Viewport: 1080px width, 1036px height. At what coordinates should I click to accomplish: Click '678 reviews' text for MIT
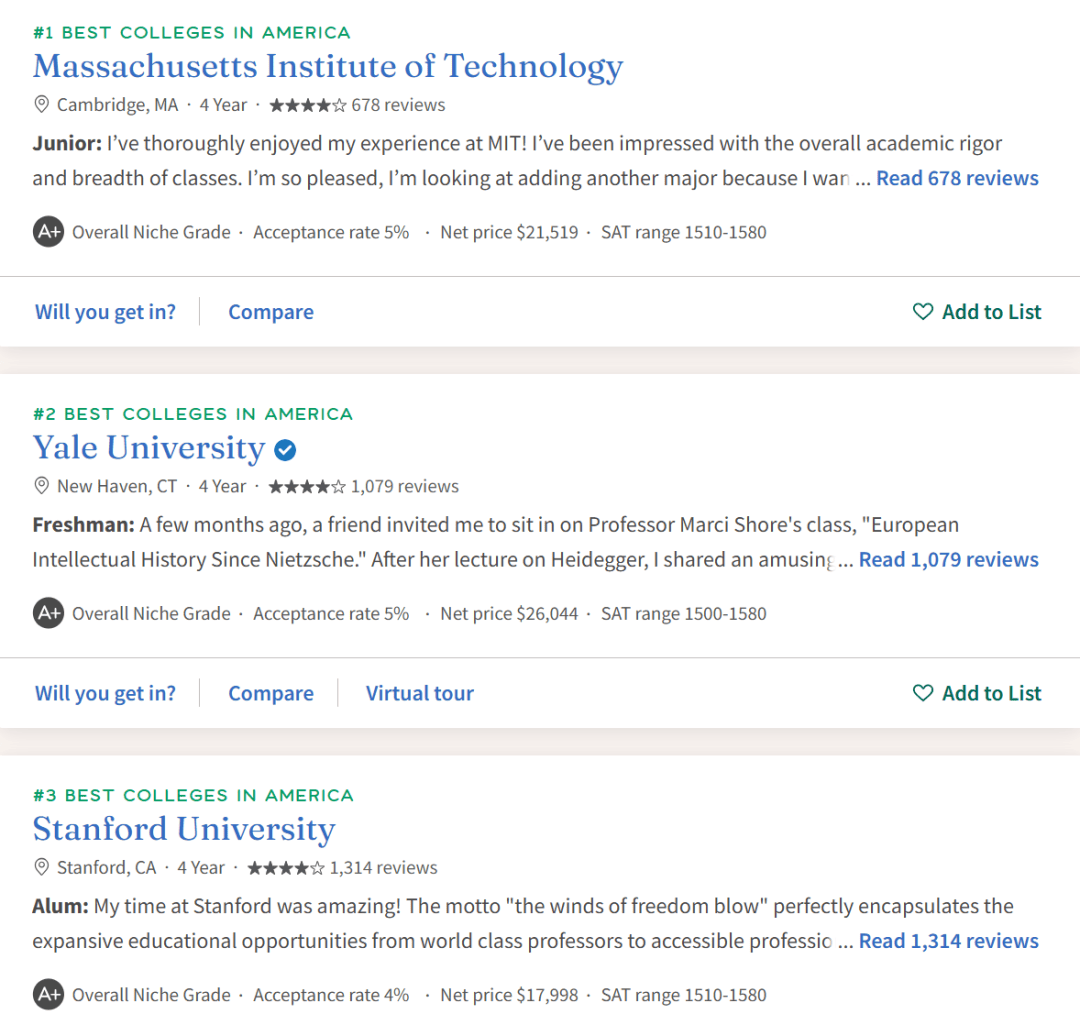[x=398, y=105]
